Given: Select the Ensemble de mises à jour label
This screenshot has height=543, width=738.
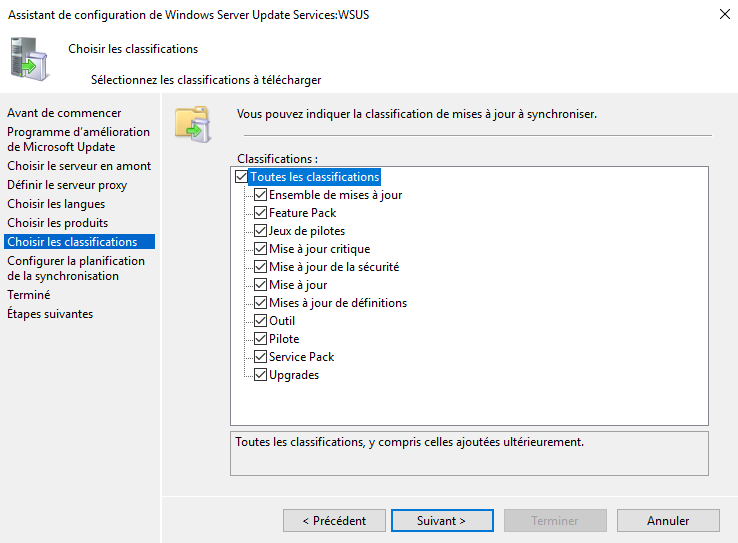Looking at the screenshot, I should pyautogui.click(x=336, y=195).
